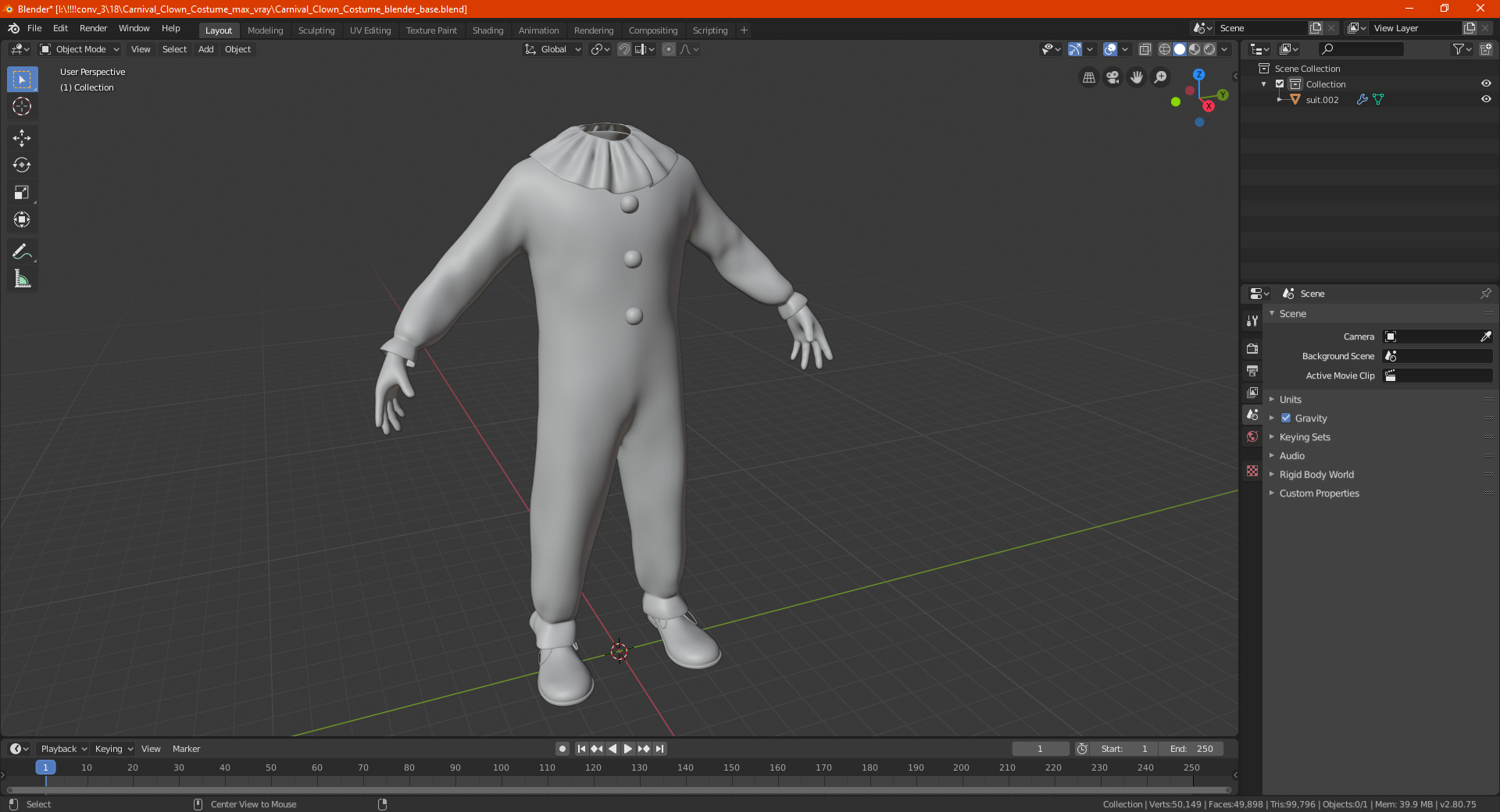The image size is (1500, 812).
Task: Open the Render menu
Action: (93, 28)
